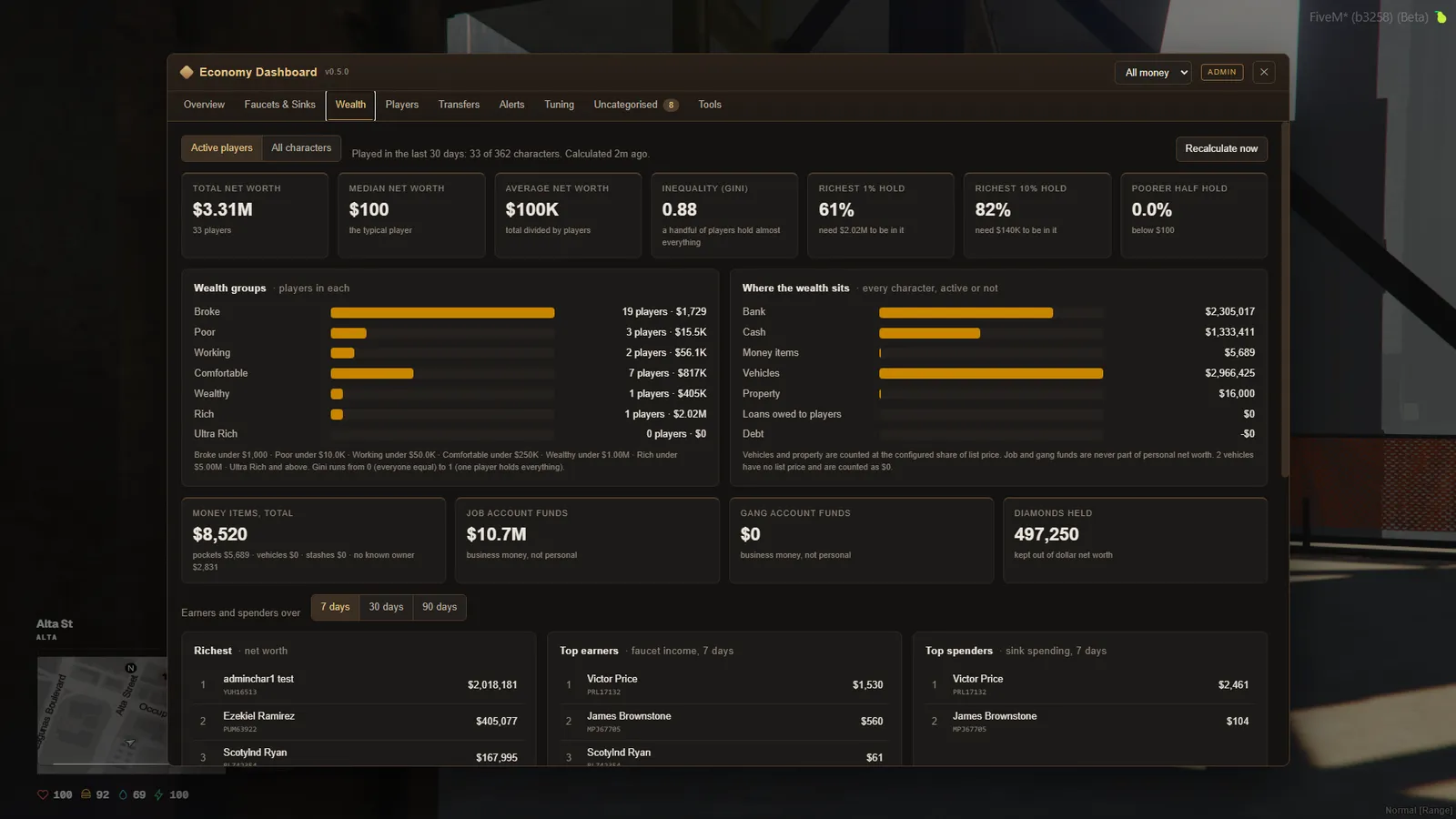Open the Uncategorised tab with badge 8
1456x819 pixels.
[636, 105]
